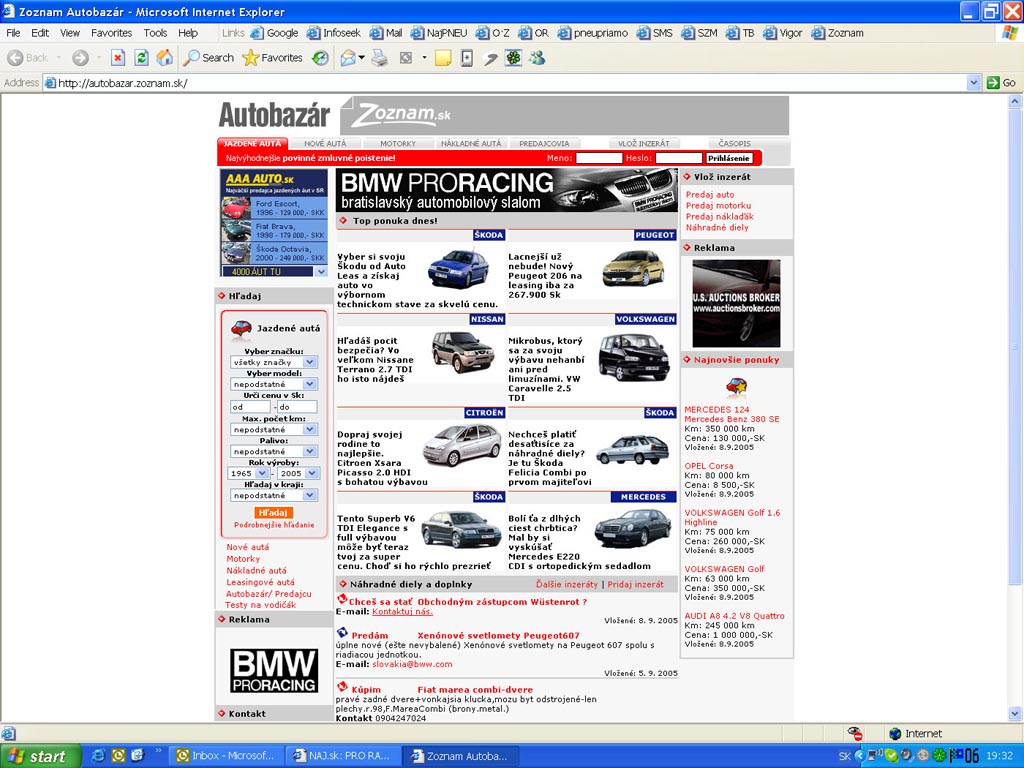Refresh the page using the toolbar icon

141,58
